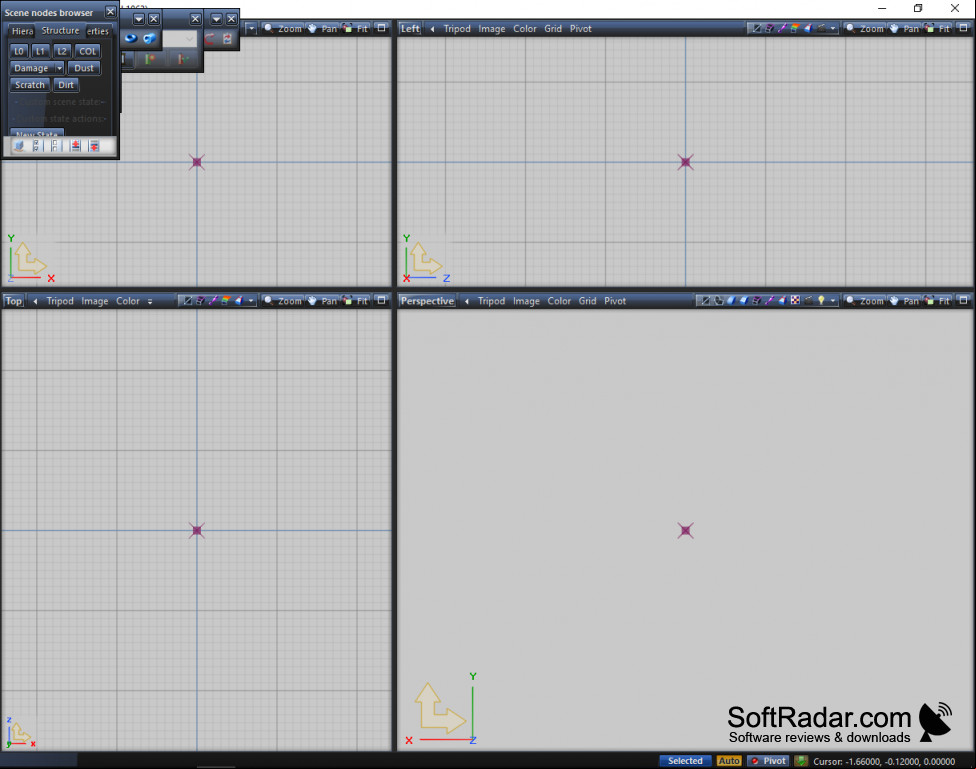The image size is (976, 769).
Task: Click Zoom tool in Left viewport
Action: 865,28
